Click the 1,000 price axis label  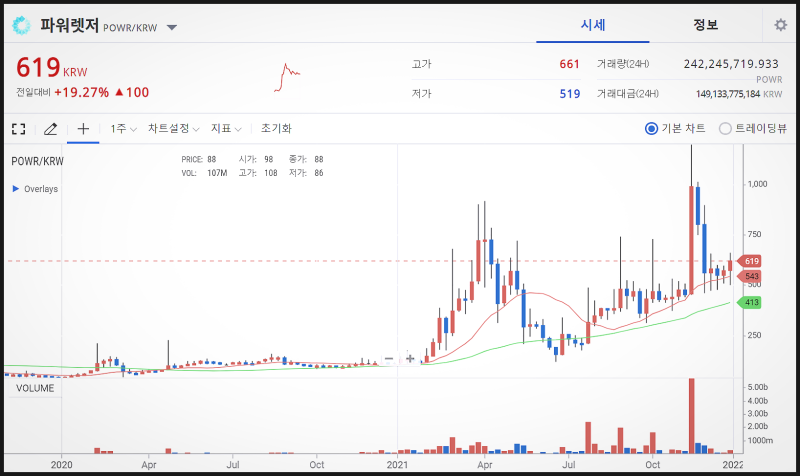[758, 184]
